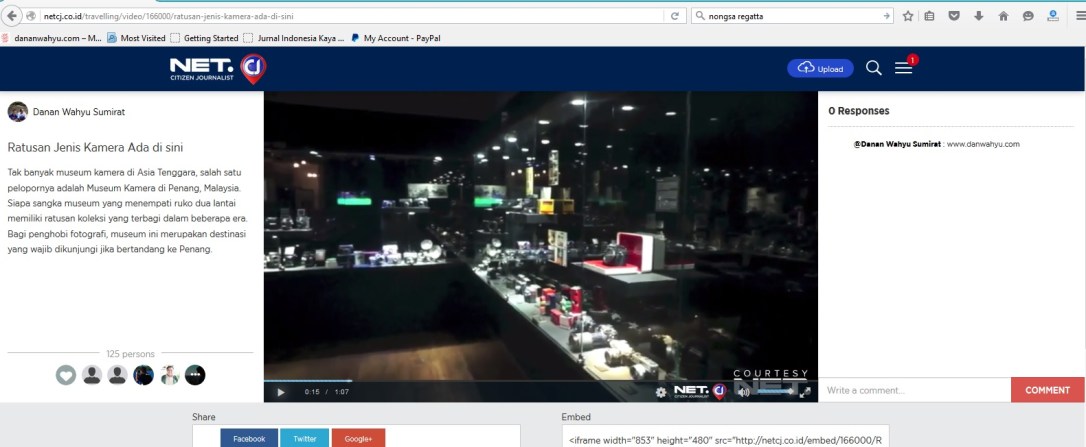This screenshot has width=1086, height=447.
Task: Go to Firefox home page icon
Action: click(x=1003, y=16)
